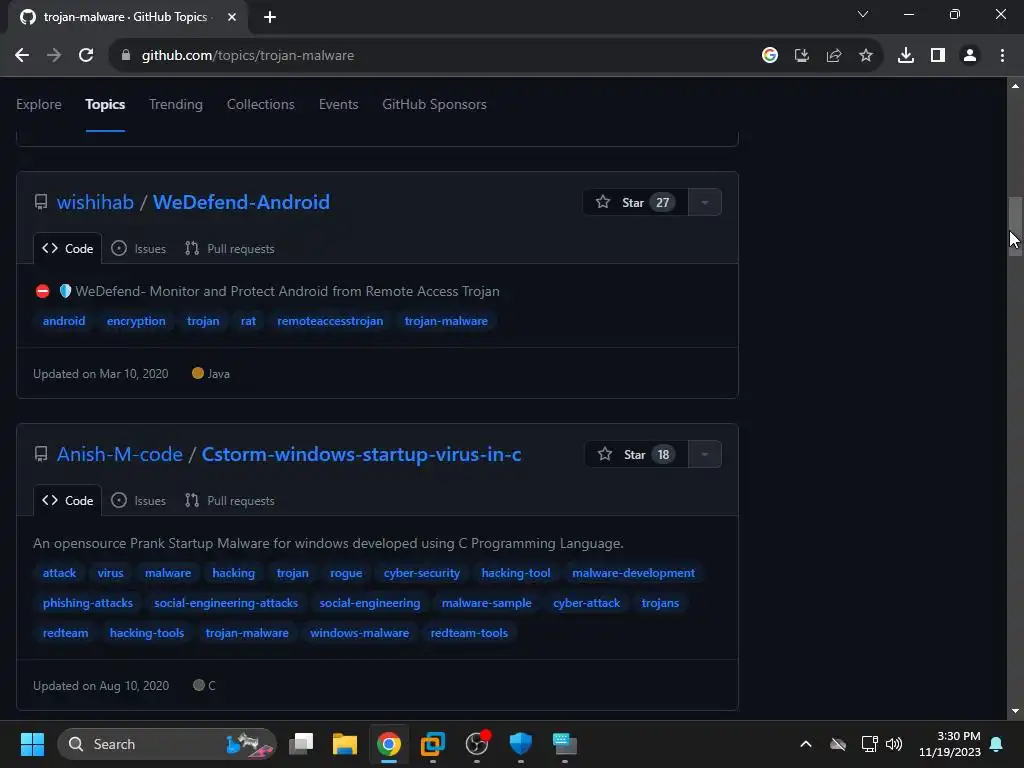Reload the GitHub Topics page
The width and height of the screenshot is (1024, 768).
(x=86, y=56)
